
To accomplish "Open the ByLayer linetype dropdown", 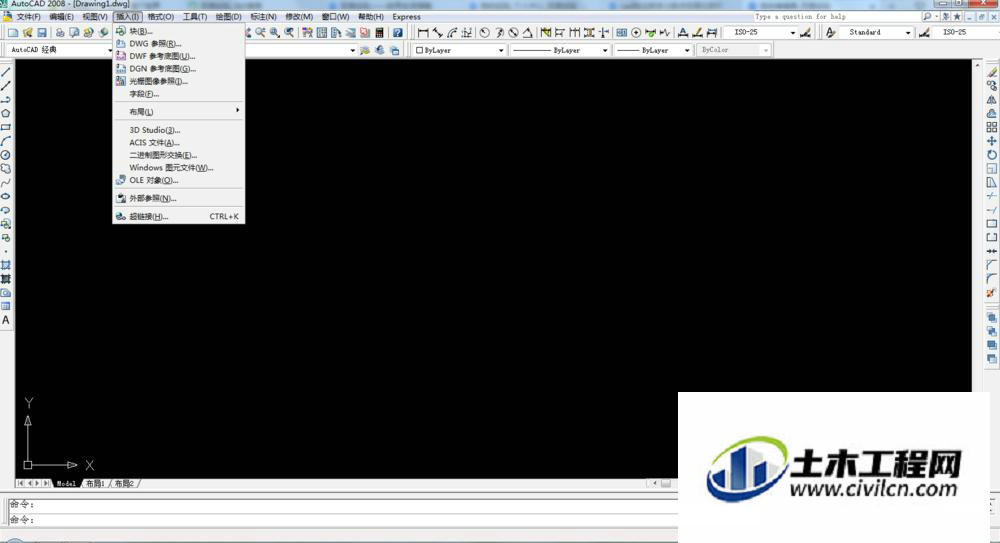I will tap(560, 50).
